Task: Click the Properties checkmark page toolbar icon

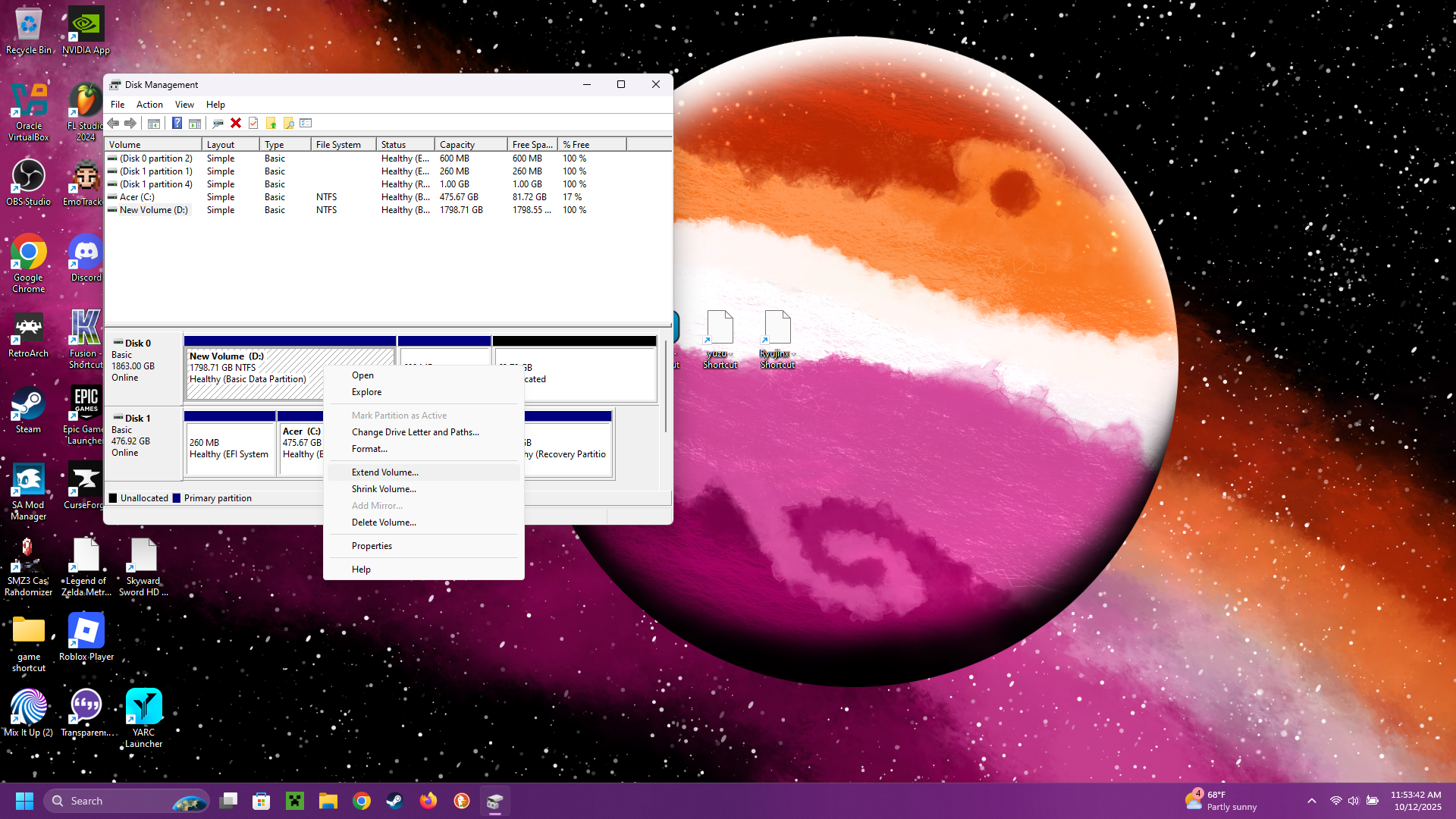Action: [x=253, y=123]
